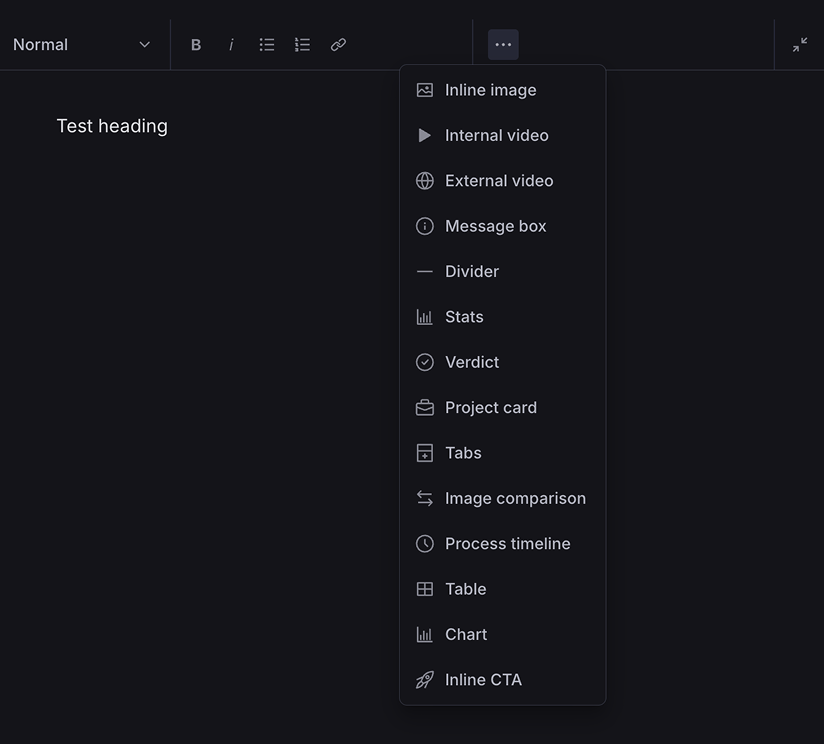Image resolution: width=824 pixels, height=744 pixels.
Task: Click the Message box info icon
Action: [x=425, y=226]
